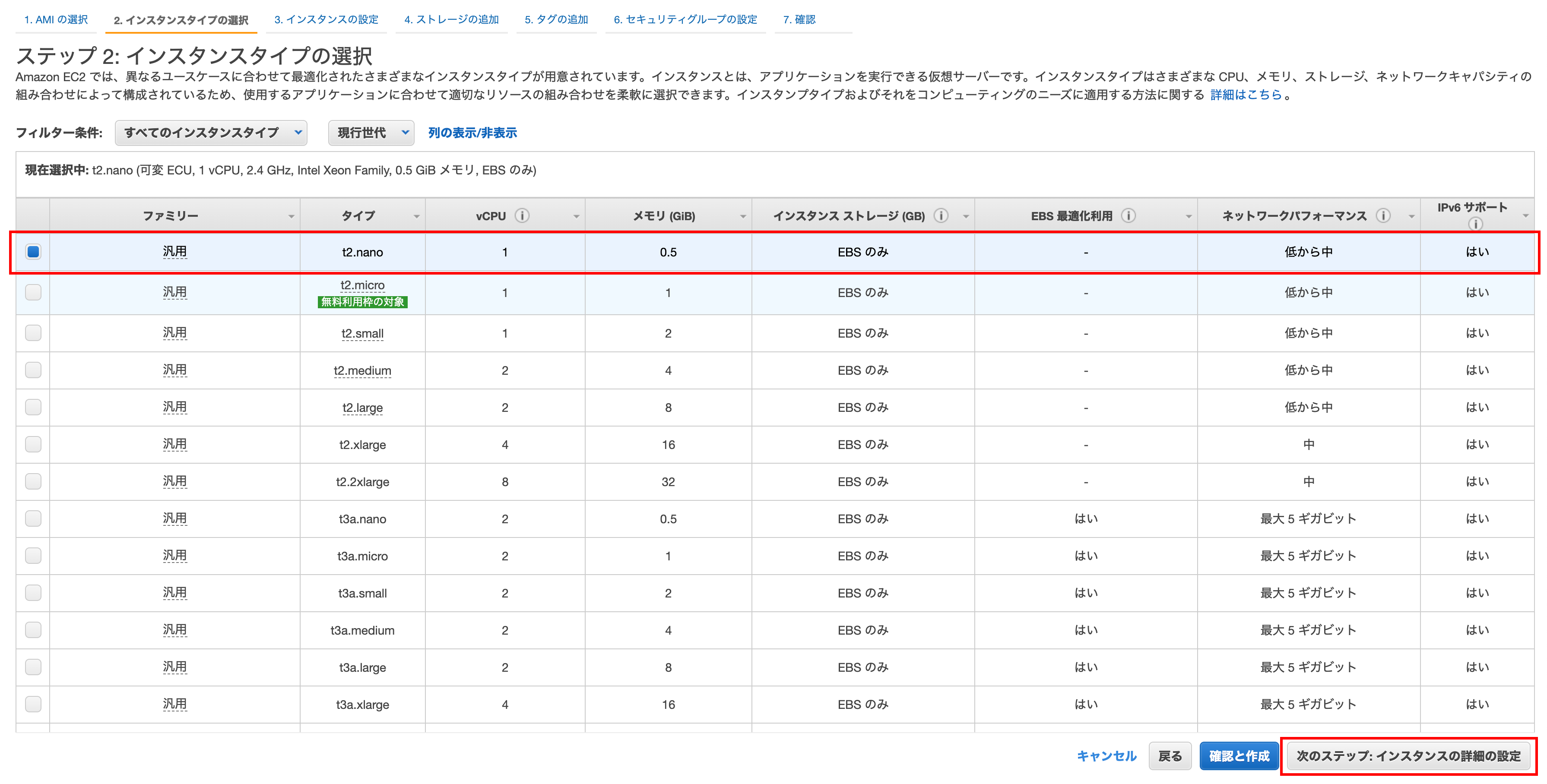The height and width of the screenshot is (784, 1547).
Task: Click the IPv6 support info icon
Action: point(1475,224)
